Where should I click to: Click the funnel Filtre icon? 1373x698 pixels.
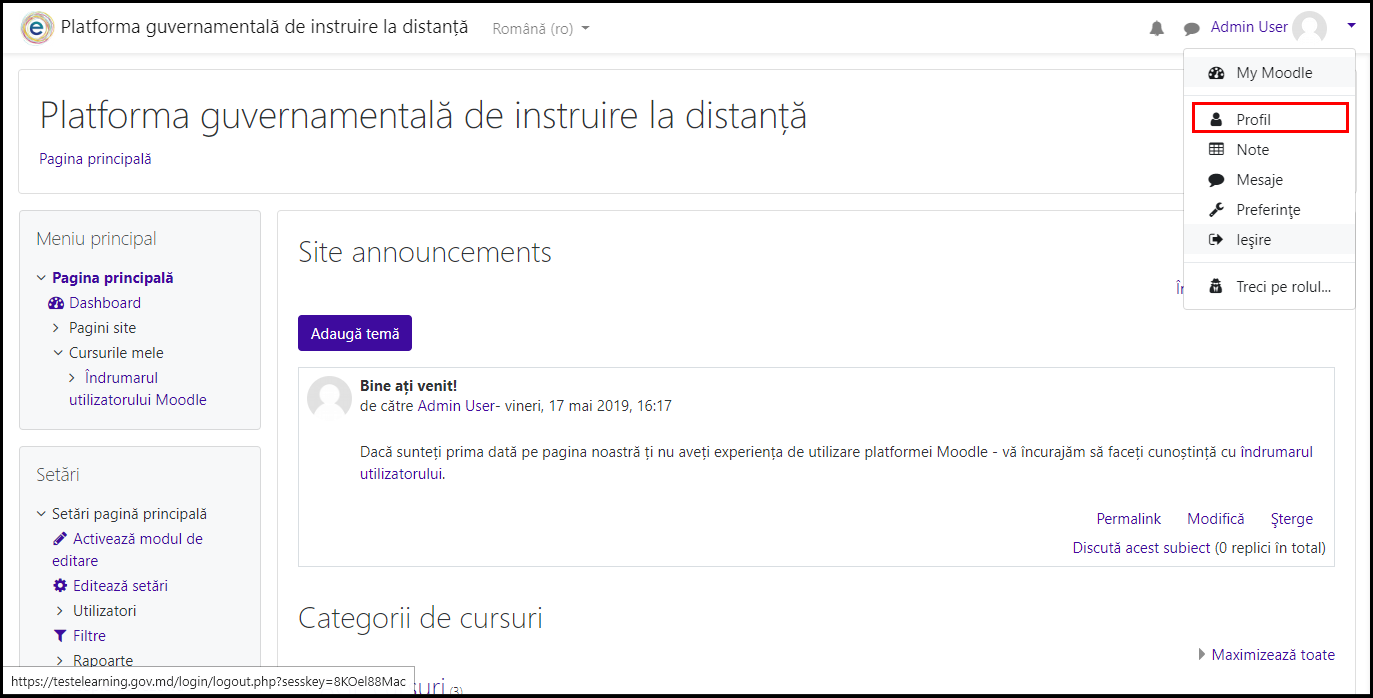[60, 636]
